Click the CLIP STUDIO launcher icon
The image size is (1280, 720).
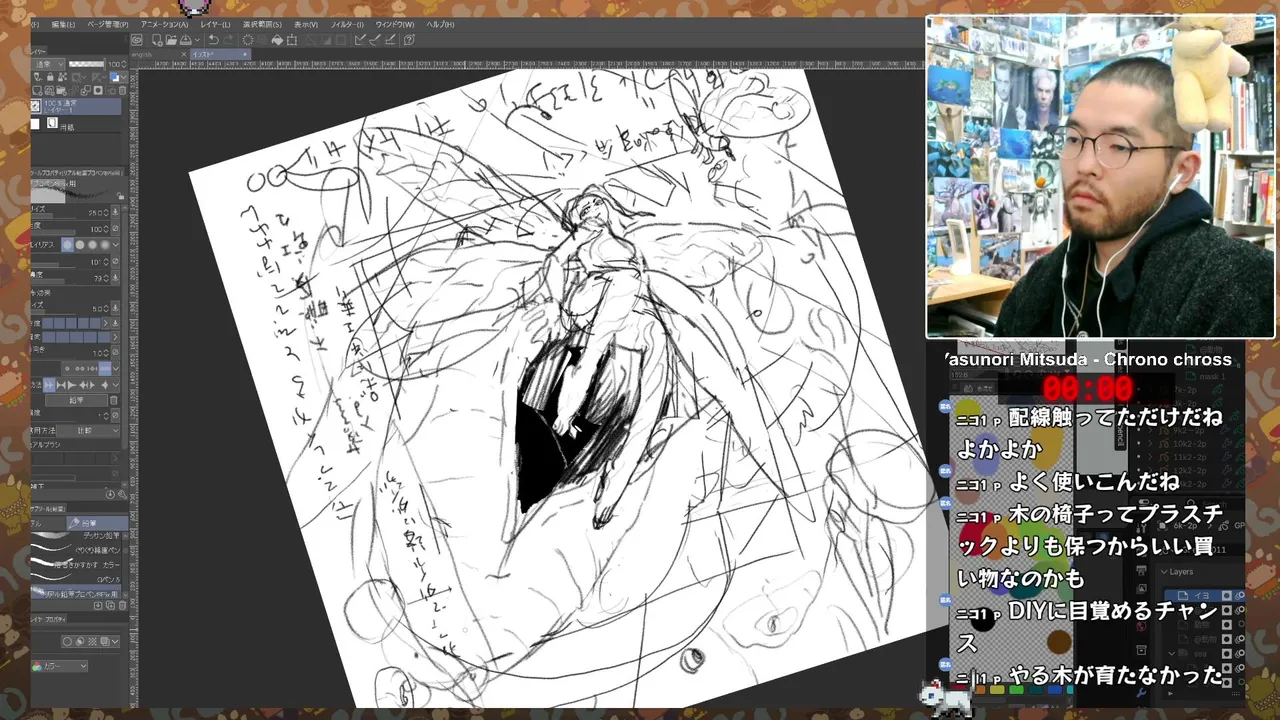point(137,40)
